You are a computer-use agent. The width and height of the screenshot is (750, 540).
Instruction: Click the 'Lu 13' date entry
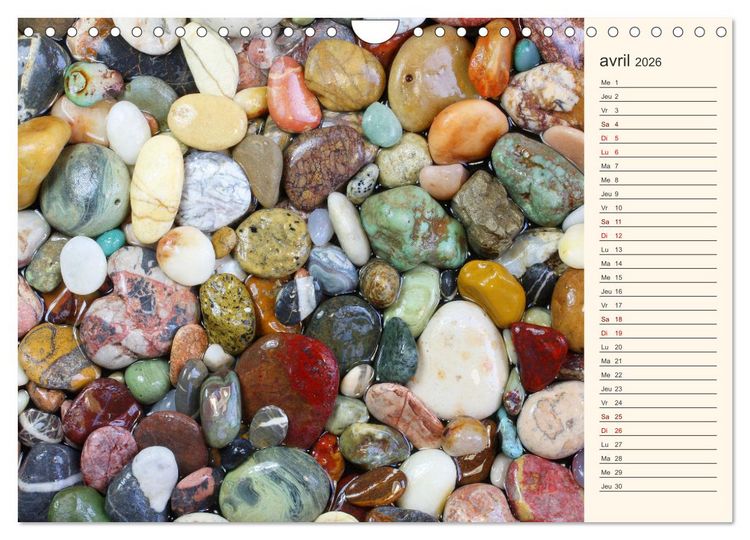tap(658, 249)
